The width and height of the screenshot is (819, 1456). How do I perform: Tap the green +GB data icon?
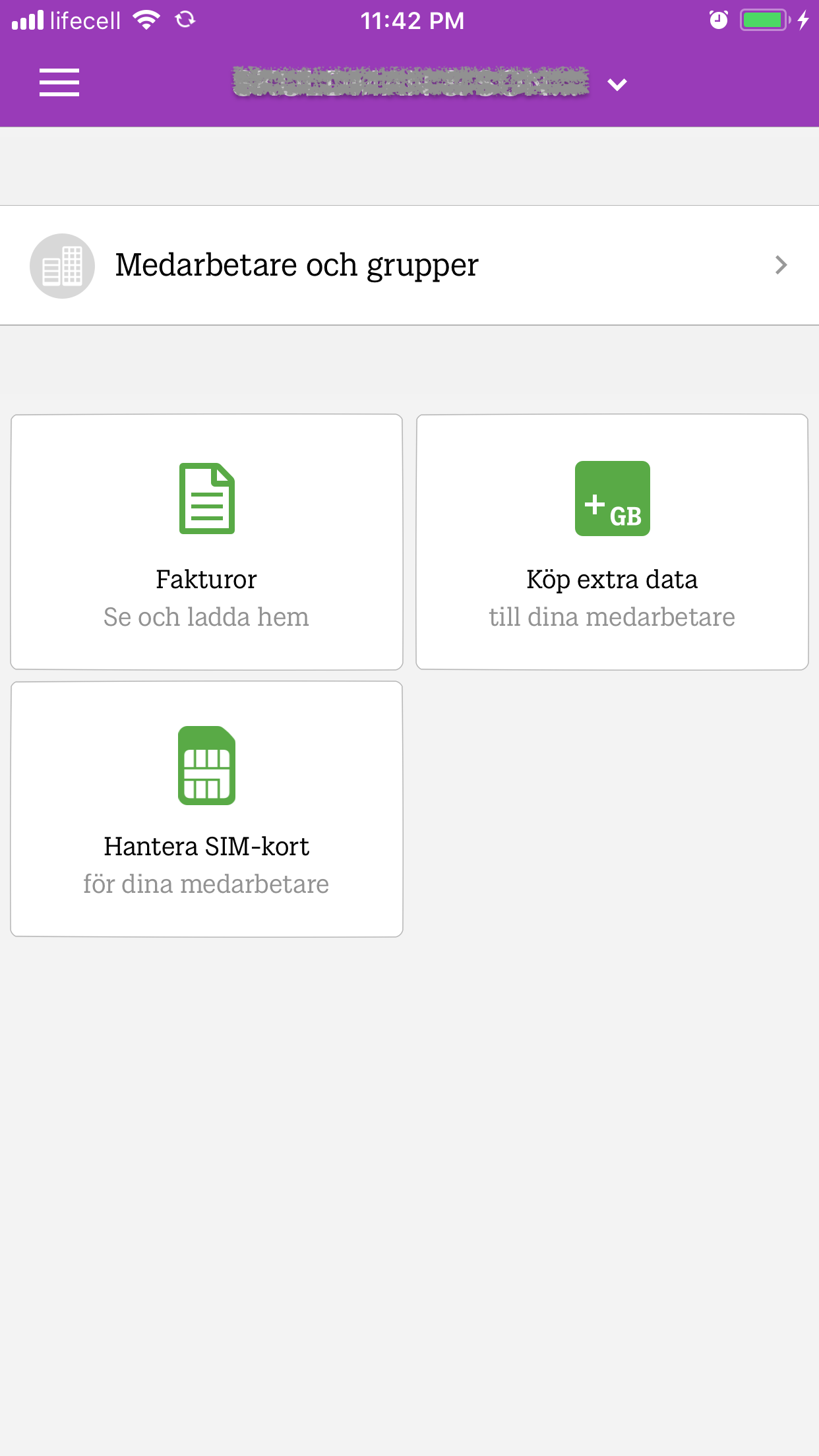[613, 499]
